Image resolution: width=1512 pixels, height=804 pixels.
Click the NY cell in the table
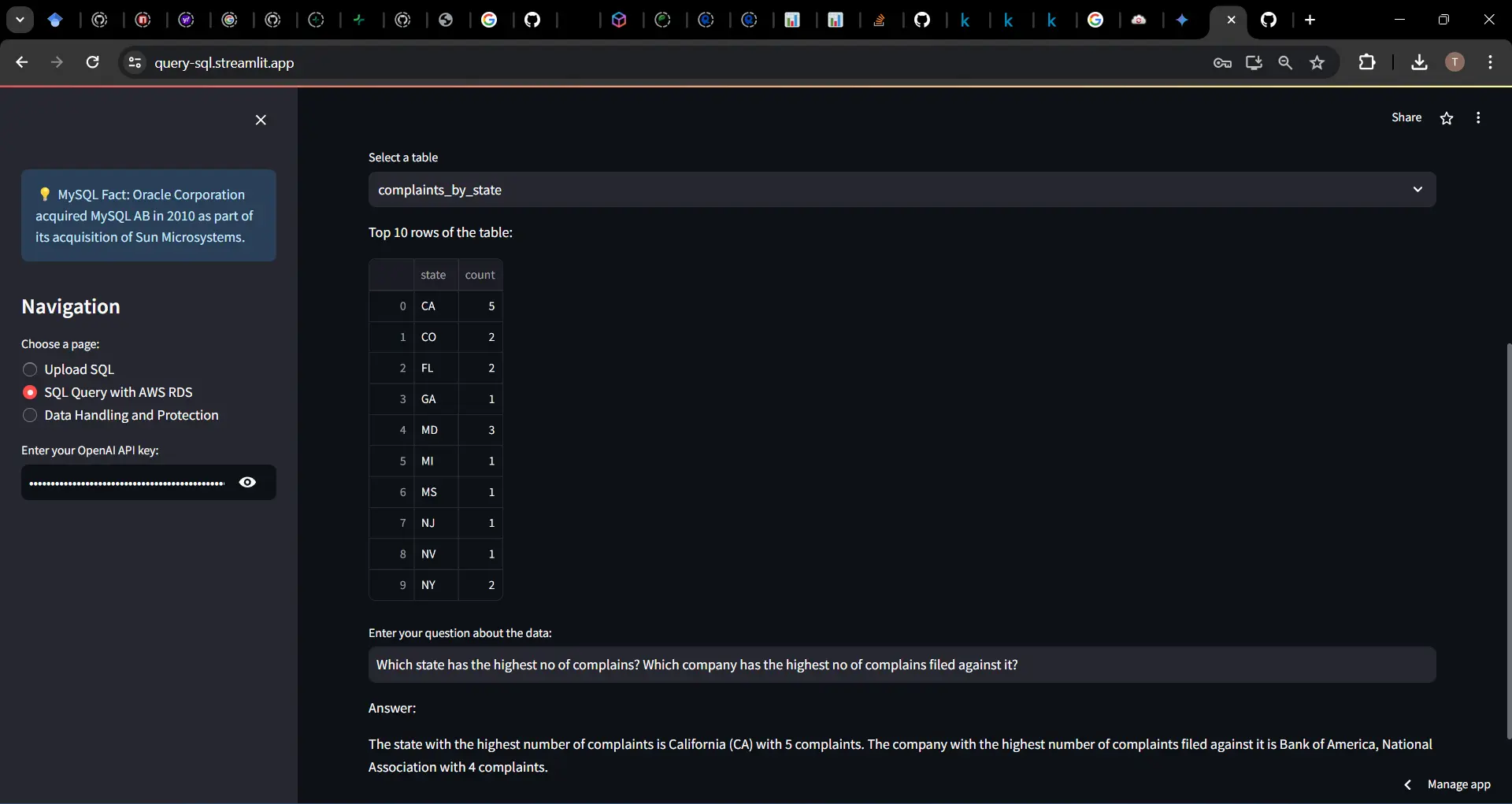coord(435,585)
